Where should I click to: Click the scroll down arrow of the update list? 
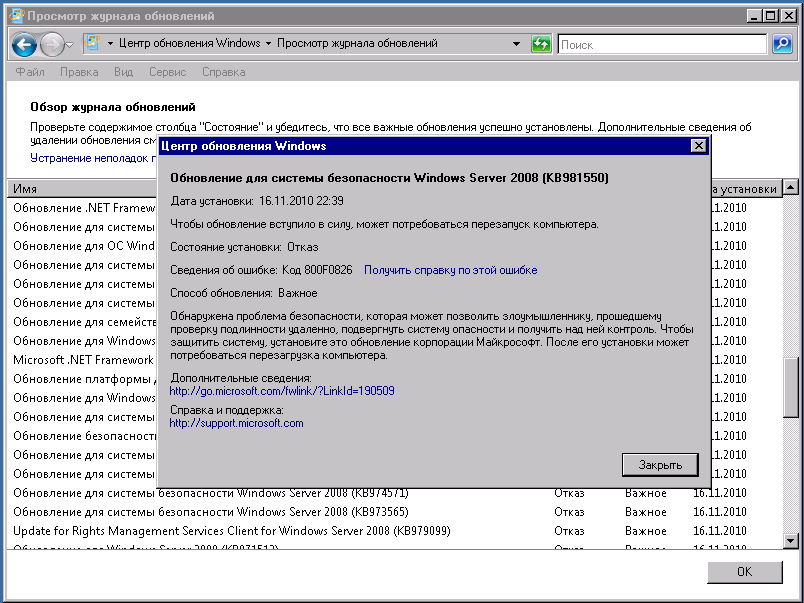790,540
